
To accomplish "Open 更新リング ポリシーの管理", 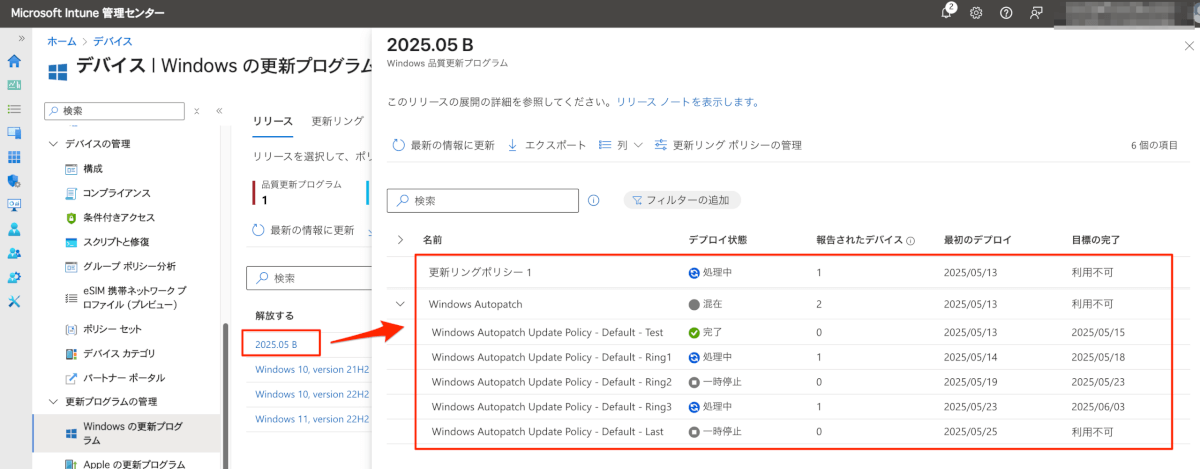I will pos(728,145).
